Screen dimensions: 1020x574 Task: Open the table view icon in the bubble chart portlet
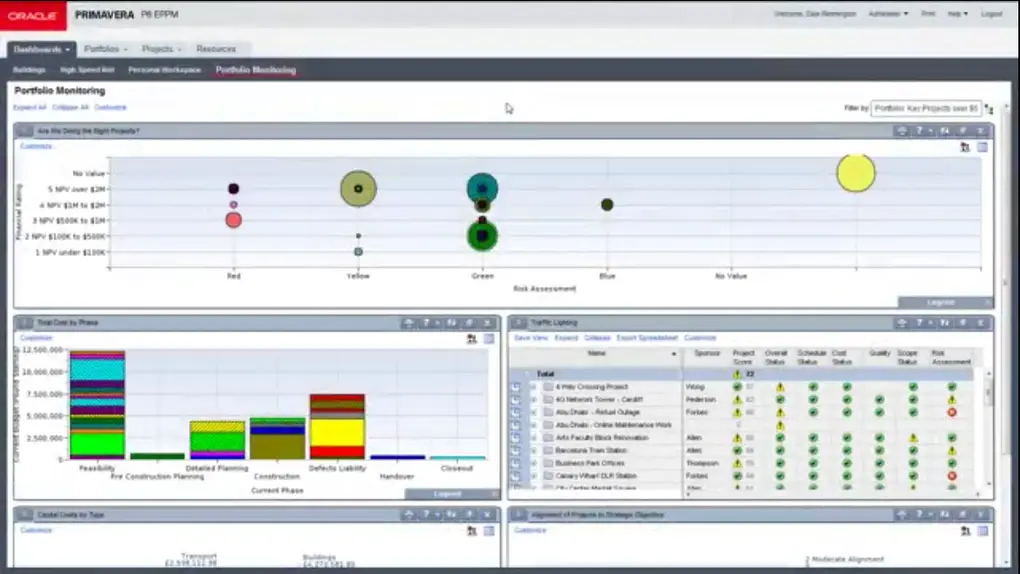click(x=982, y=147)
